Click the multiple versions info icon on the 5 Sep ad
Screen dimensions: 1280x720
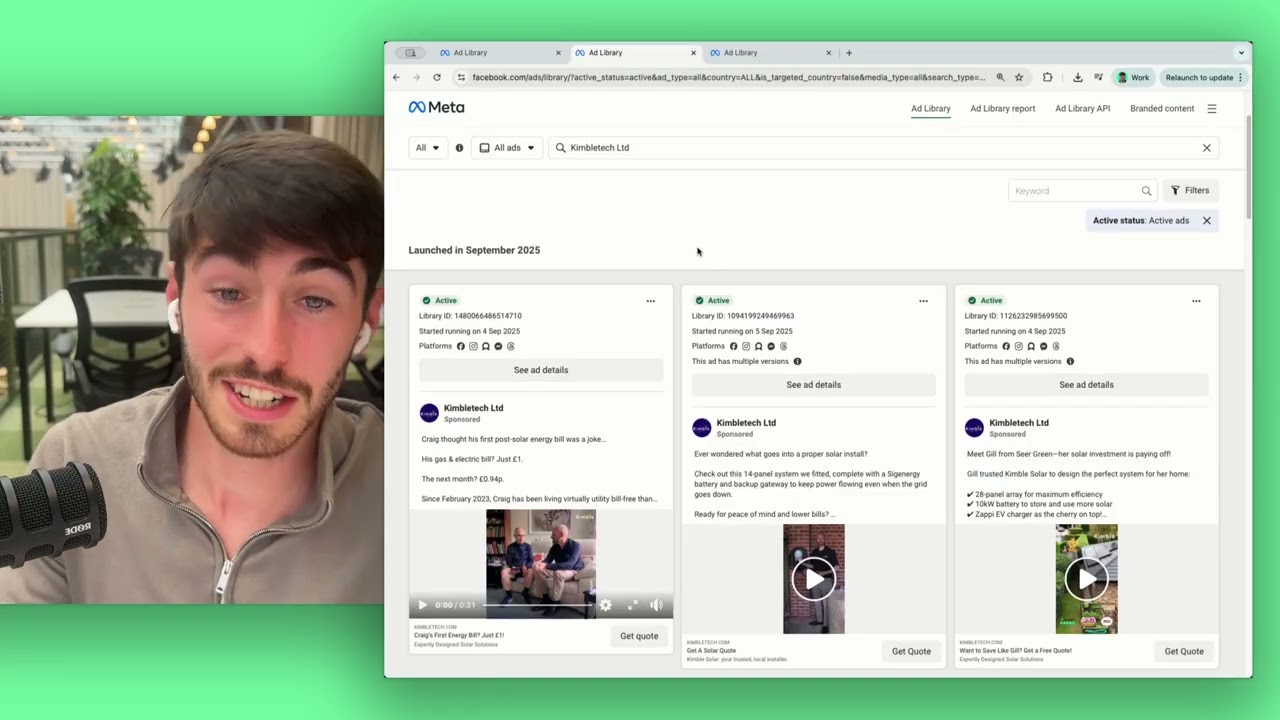pos(797,361)
